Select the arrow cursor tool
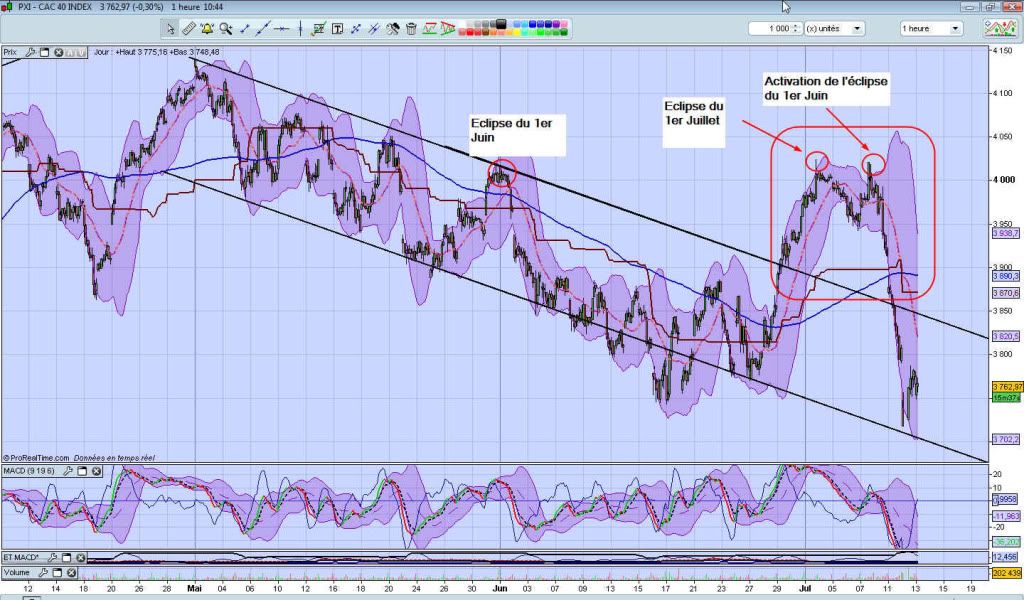 tap(170, 29)
